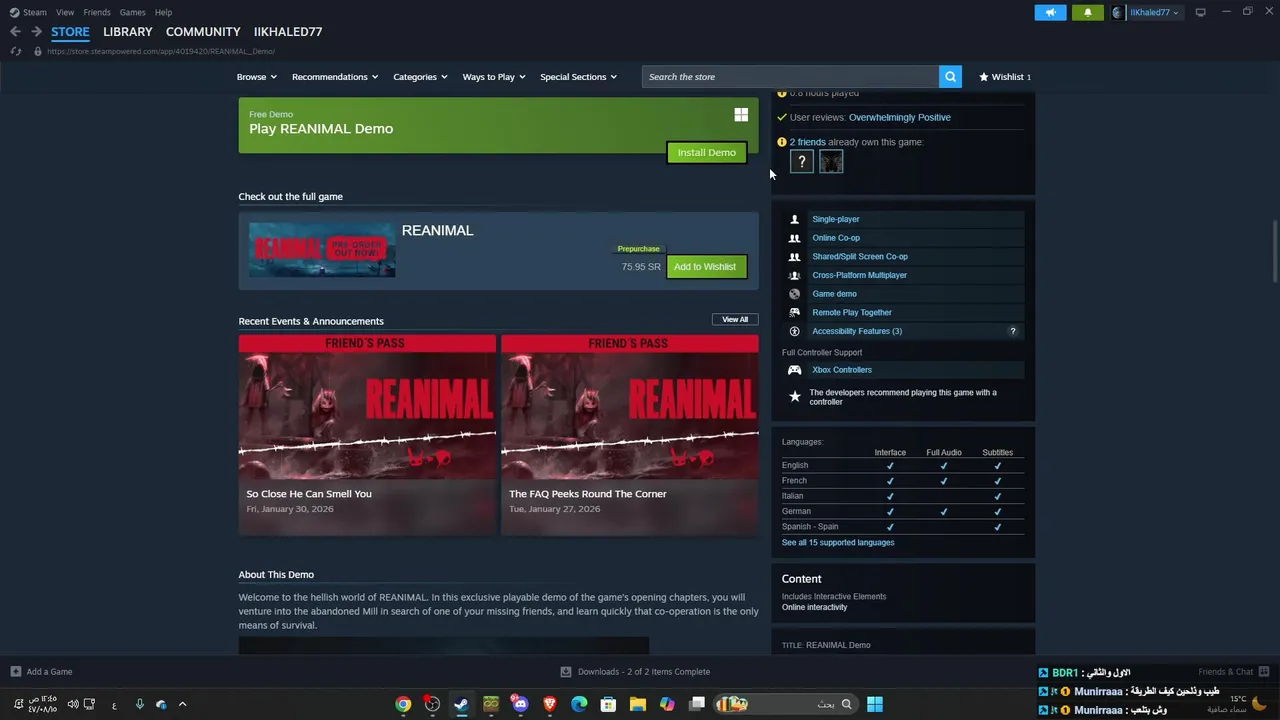Open Shared/Split Screen Co-op link
The width and height of the screenshot is (1280, 720).
click(x=860, y=256)
